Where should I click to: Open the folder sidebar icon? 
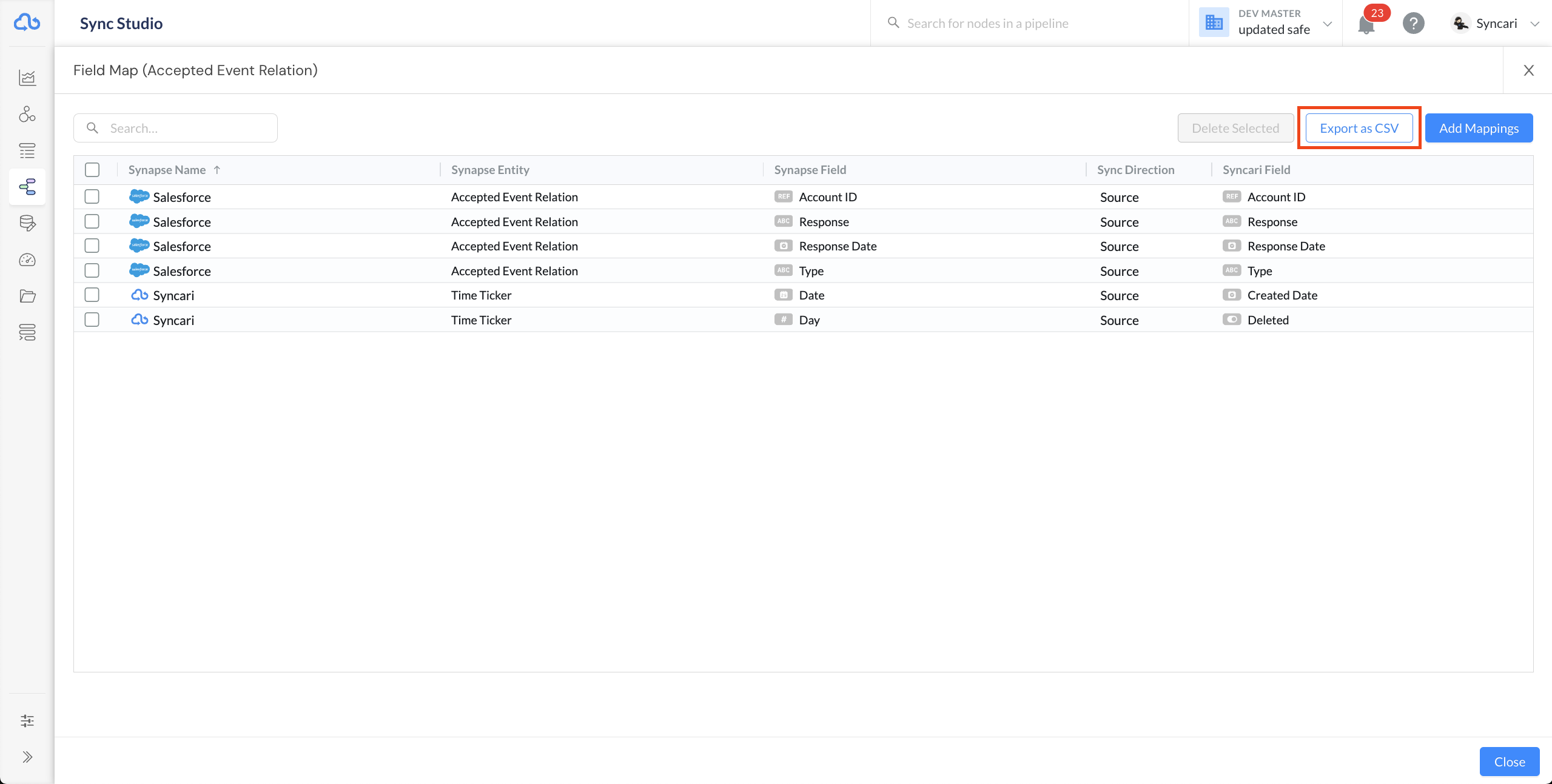tap(27, 296)
